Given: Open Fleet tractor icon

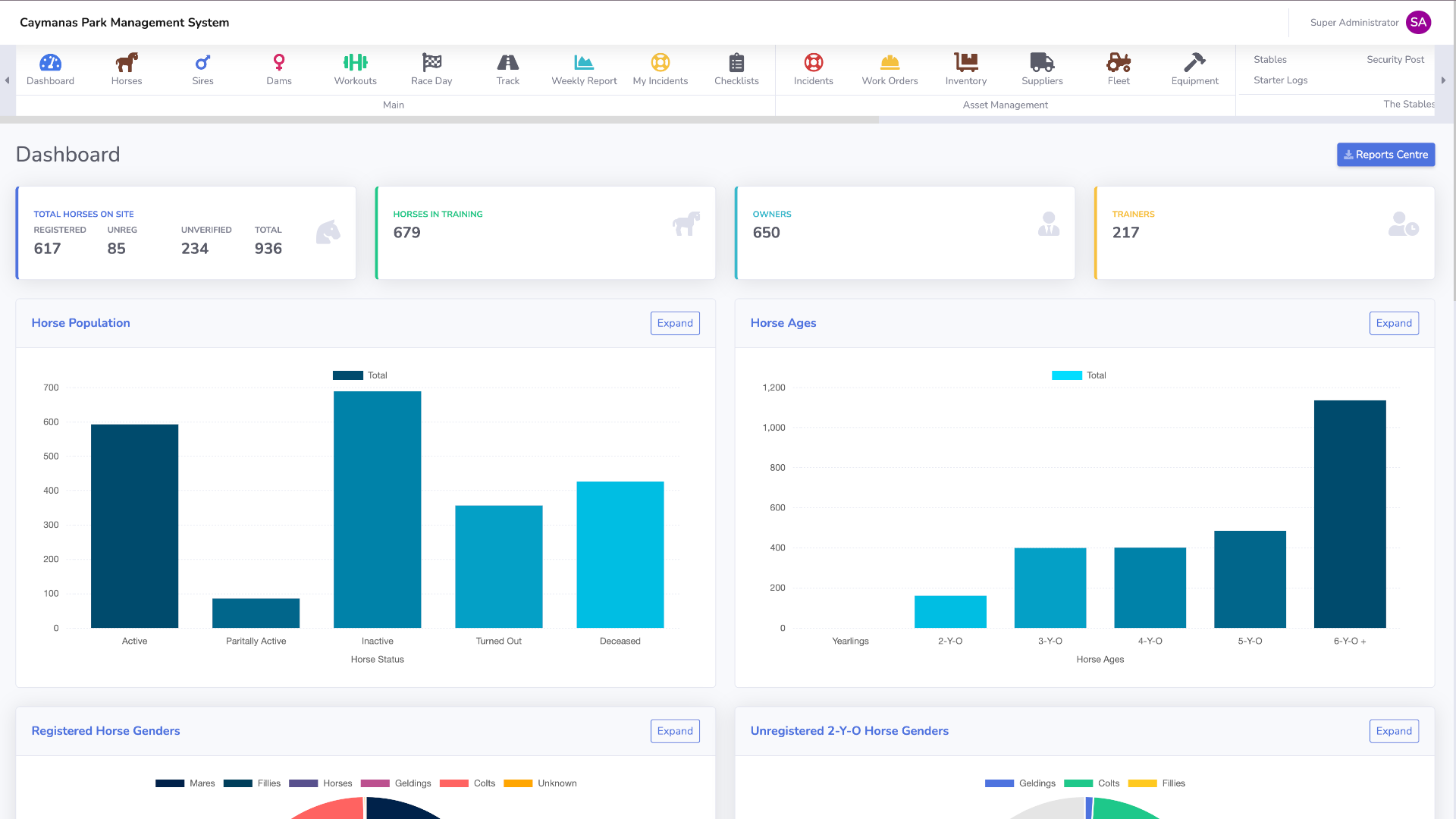Looking at the screenshot, I should [x=1119, y=62].
